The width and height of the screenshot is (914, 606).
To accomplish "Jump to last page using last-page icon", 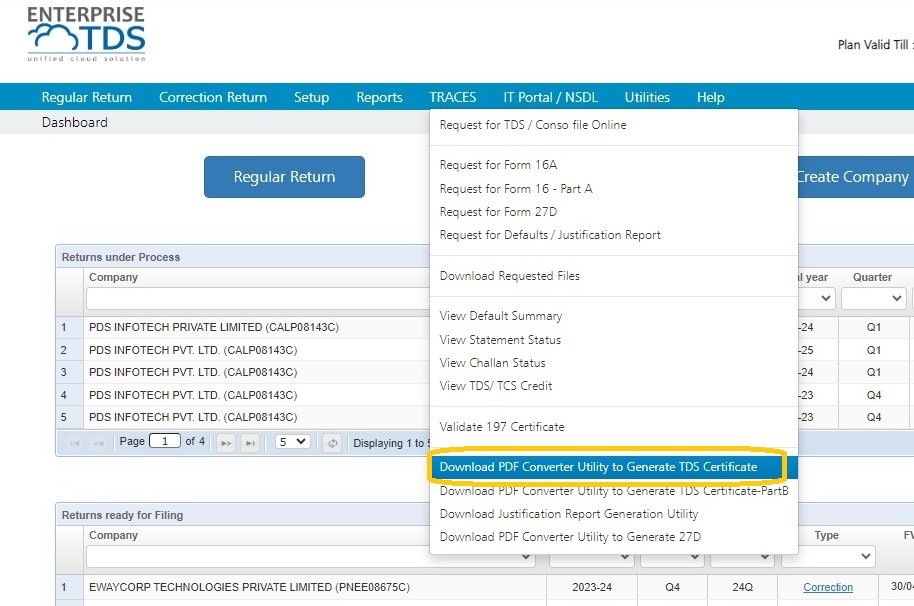I will pos(250,442).
